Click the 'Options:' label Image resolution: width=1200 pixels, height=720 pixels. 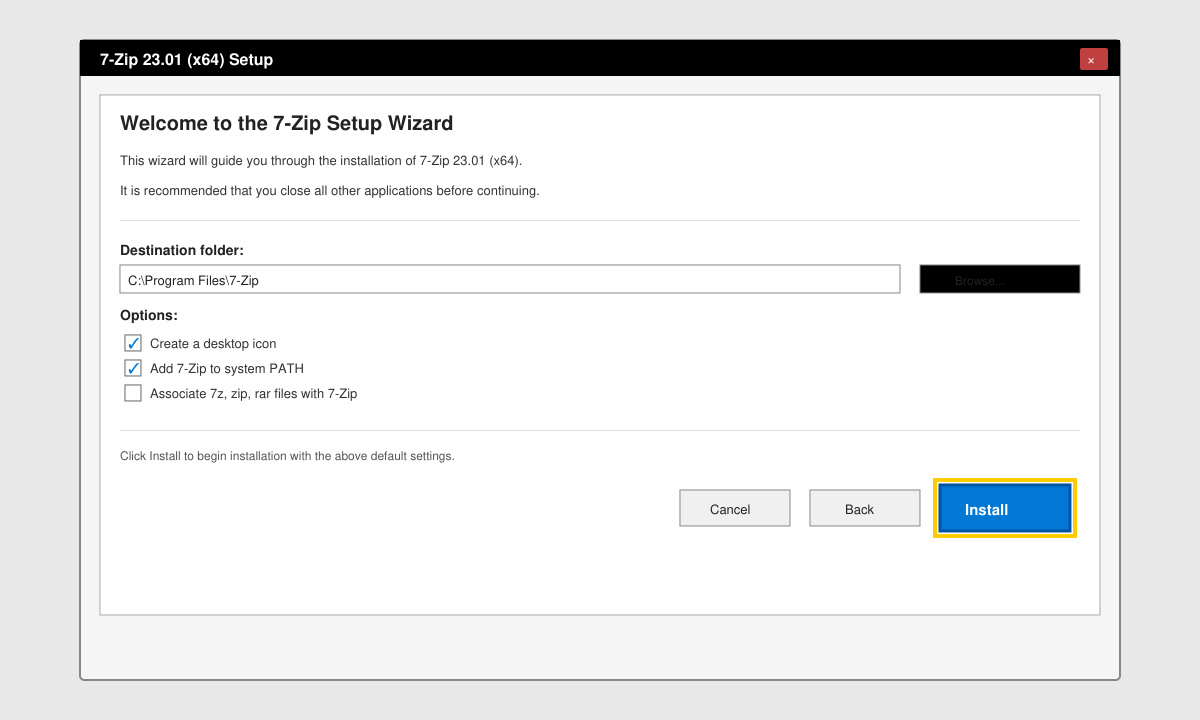click(149, 315)
